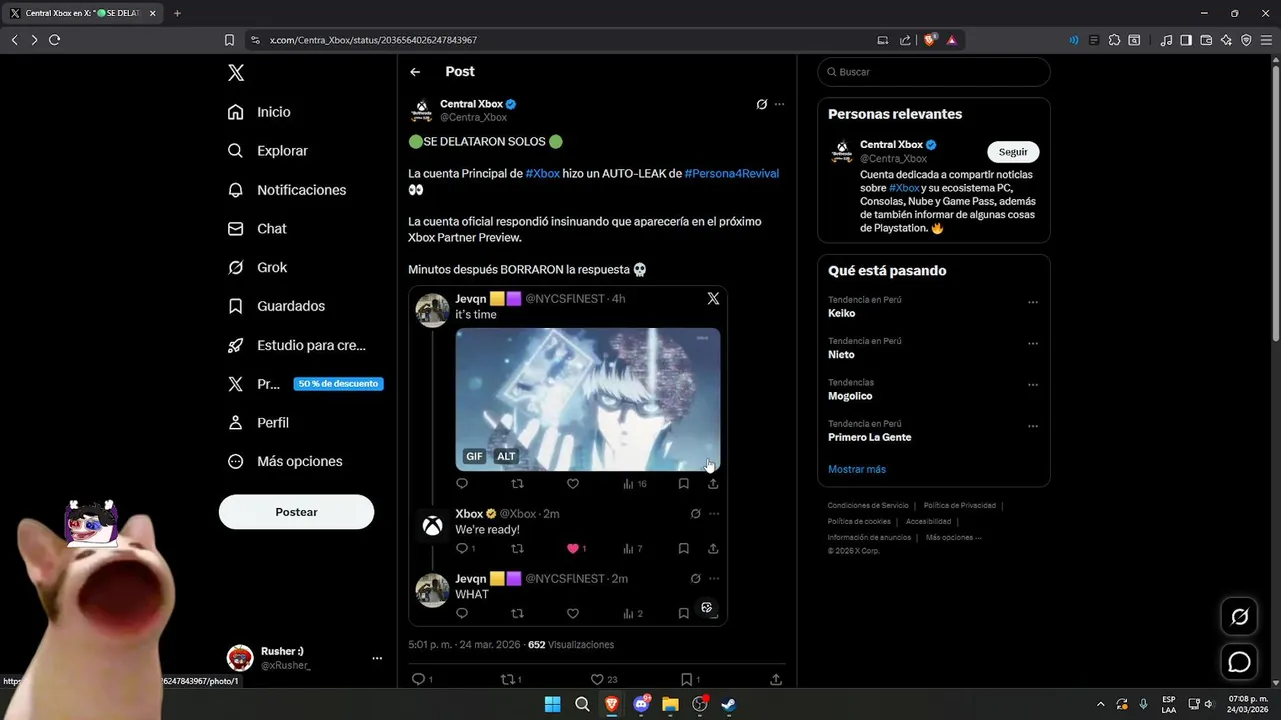Image resolution: width=1281 pixels, height=720 pixels.
Task: Open Steam from the taskbar
Action: 729,704
